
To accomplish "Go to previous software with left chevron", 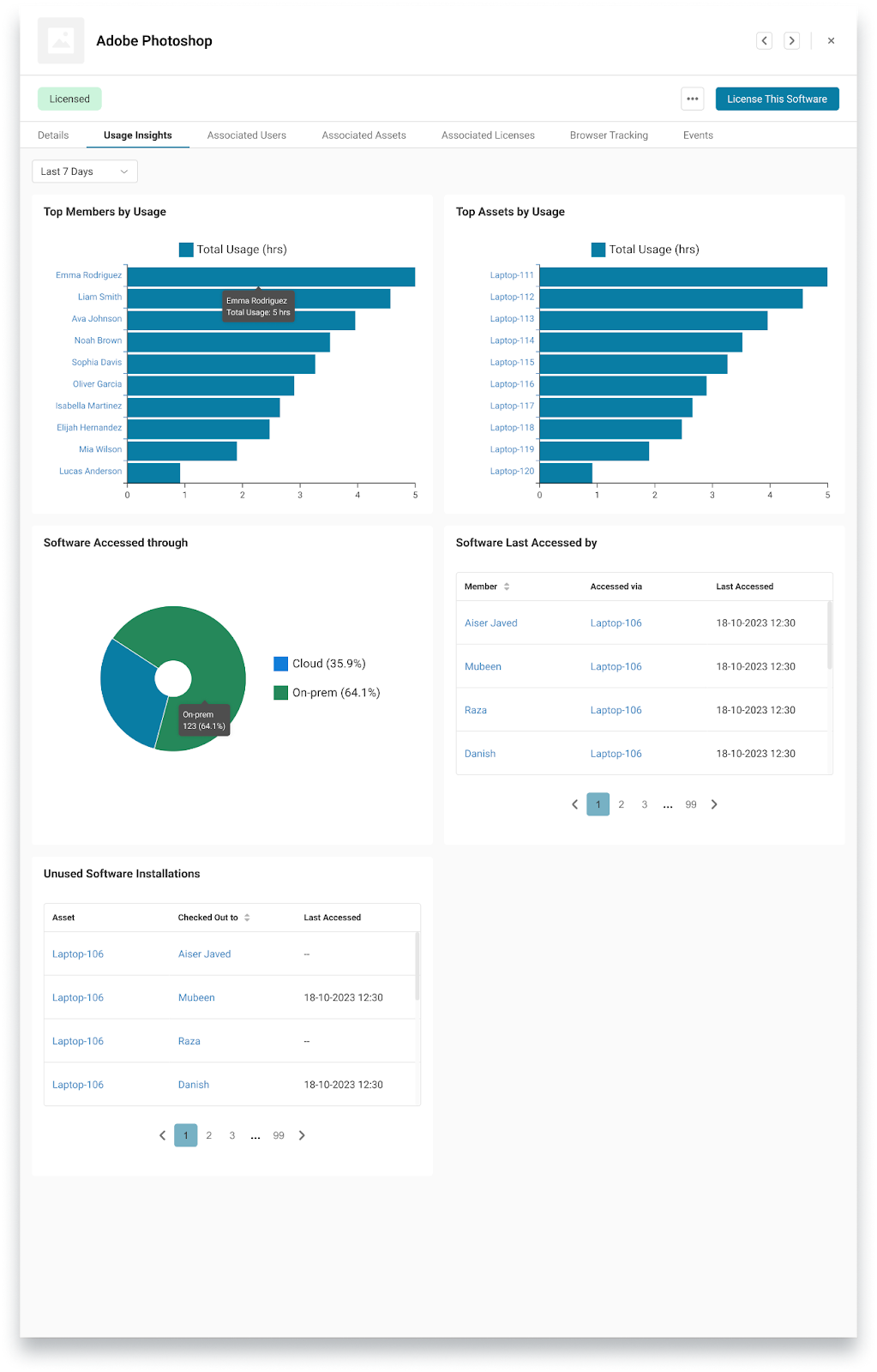I will [x=764, y=40].
